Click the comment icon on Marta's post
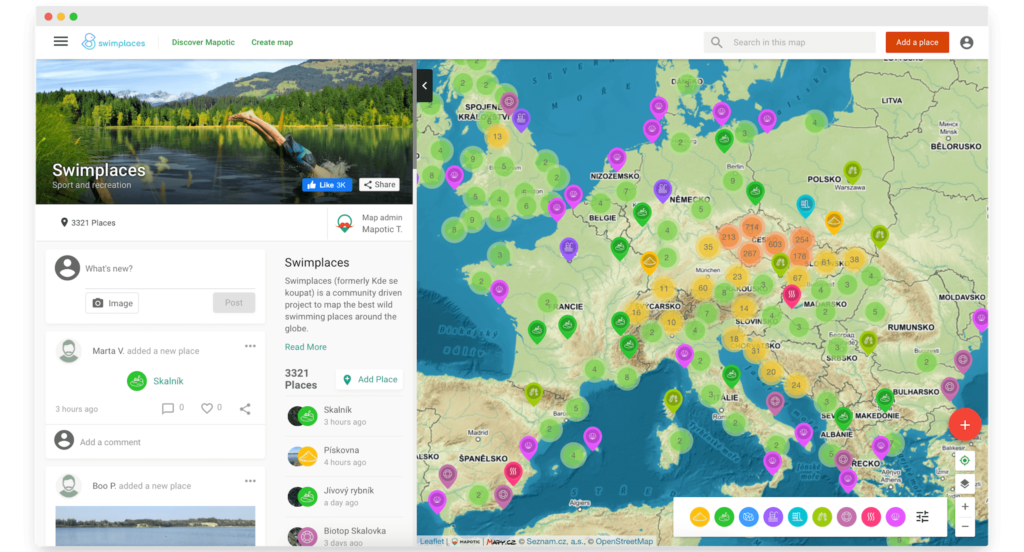Image resolution: width=1024 pixels, height=552 pixels. tap(168, 409)
